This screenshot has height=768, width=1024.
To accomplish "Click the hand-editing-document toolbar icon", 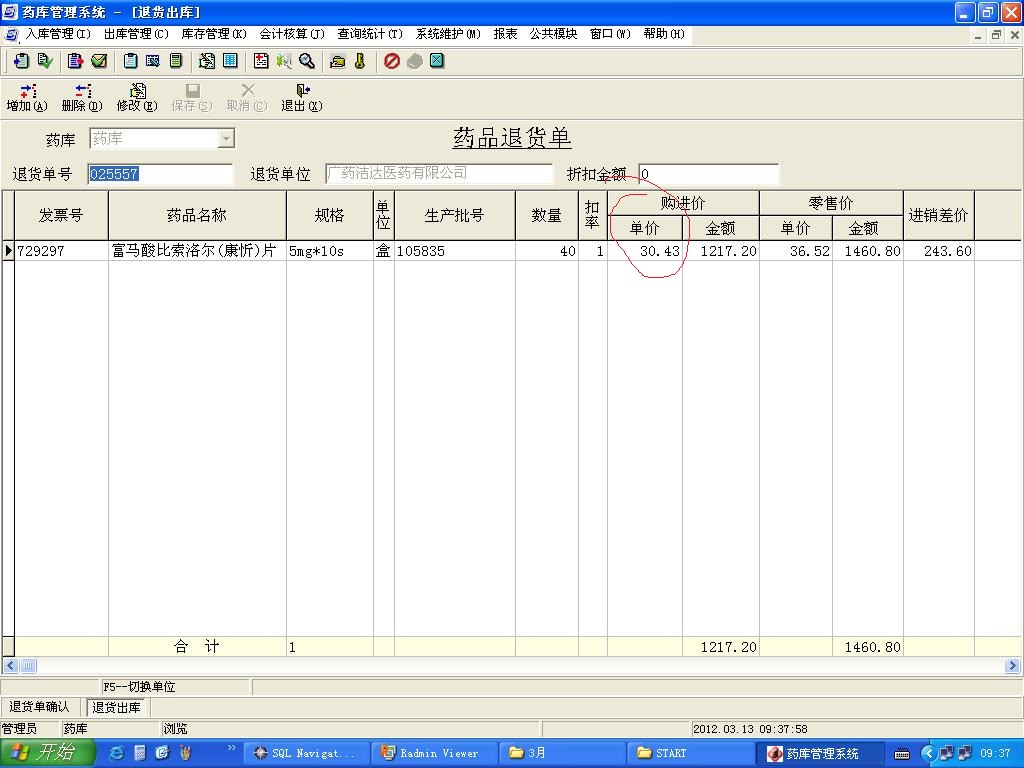I will pos(207,61).
